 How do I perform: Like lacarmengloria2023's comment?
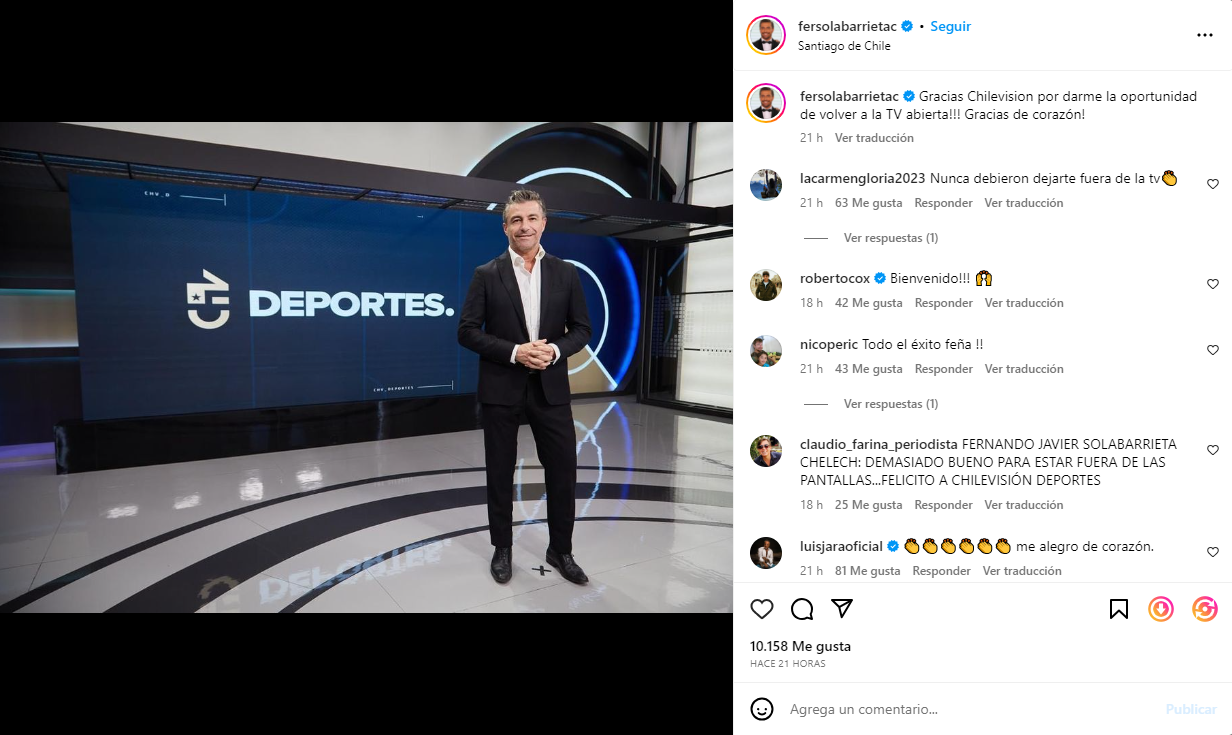pos(1213,184)
